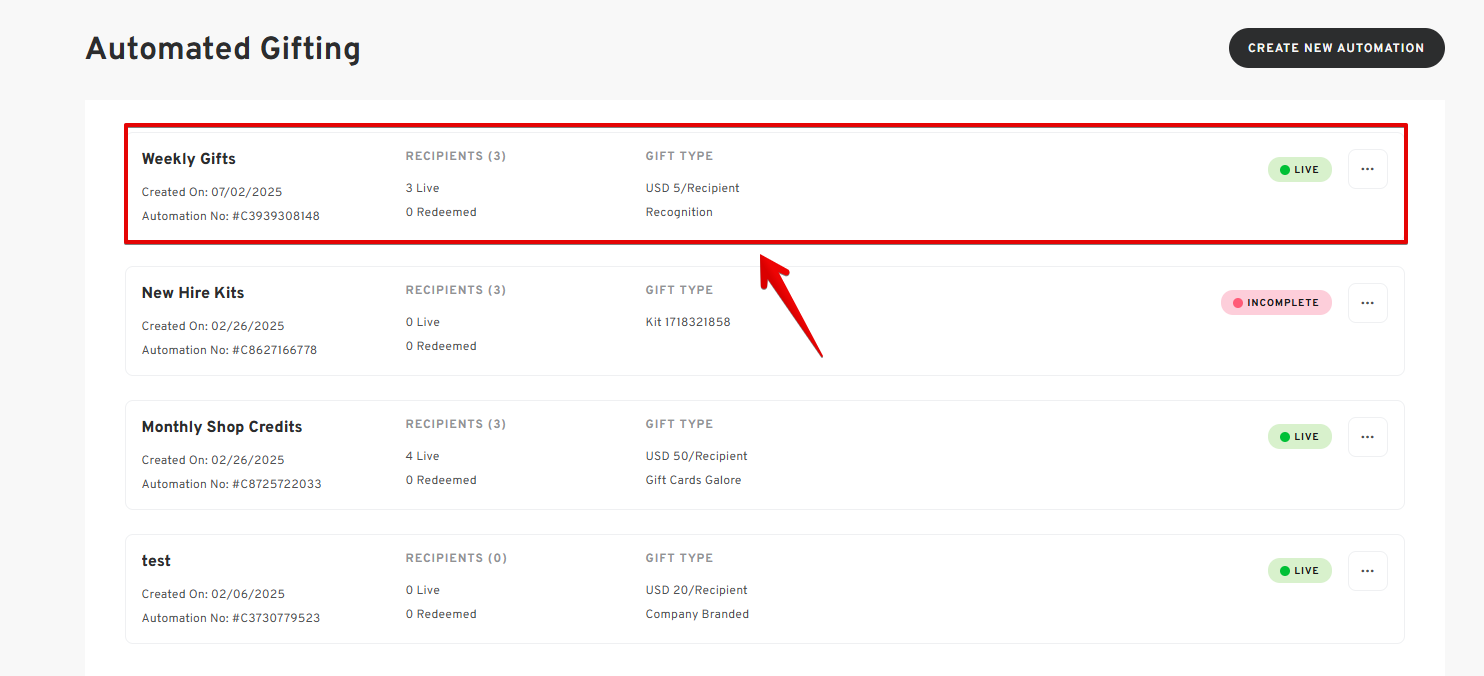The image size is (1484, 676).
Task: Click 'Created On: 07/02/2025' text
Action: (x=213, y=192)
